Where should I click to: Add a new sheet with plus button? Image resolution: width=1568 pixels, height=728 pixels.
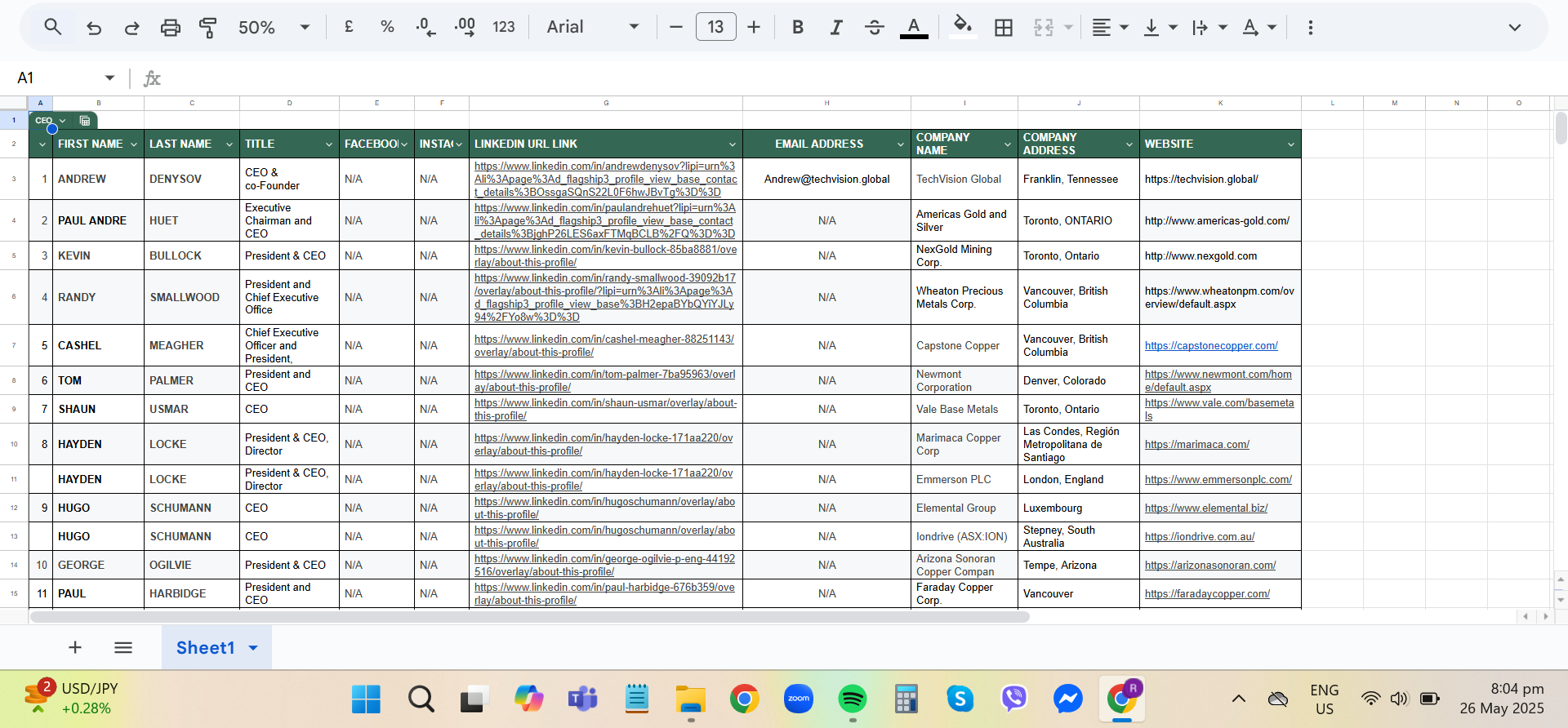tap(75, 647)
